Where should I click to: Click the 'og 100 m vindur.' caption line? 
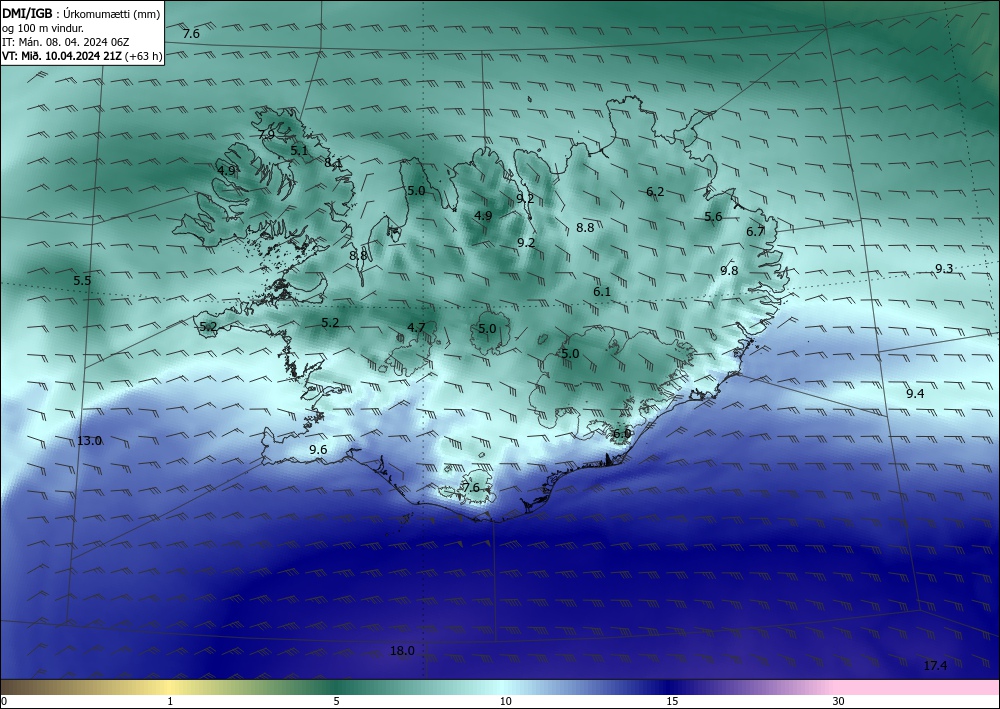pos(43,28)
